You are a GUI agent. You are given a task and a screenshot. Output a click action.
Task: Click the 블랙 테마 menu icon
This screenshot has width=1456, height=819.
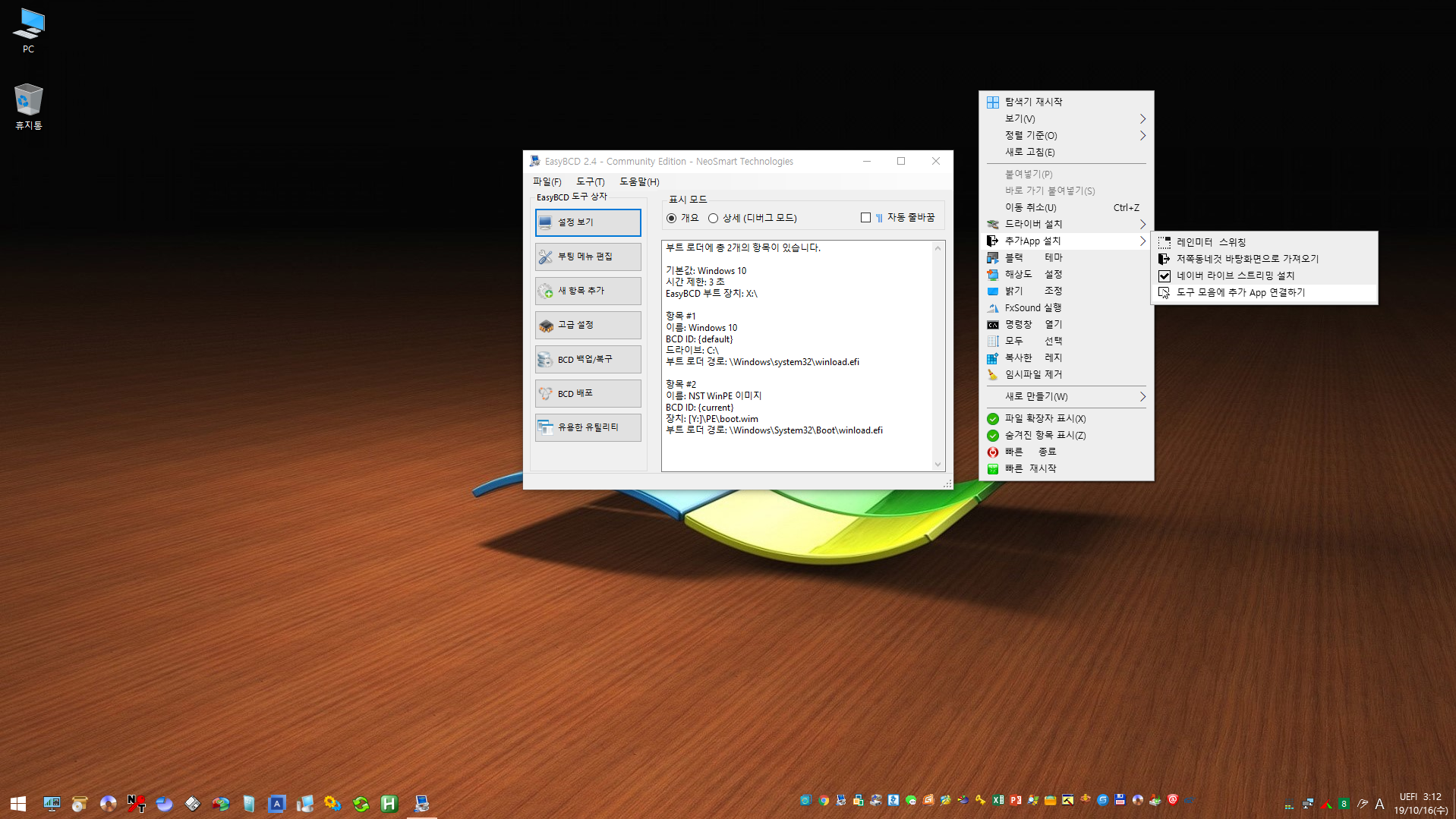tap(992, 257)
